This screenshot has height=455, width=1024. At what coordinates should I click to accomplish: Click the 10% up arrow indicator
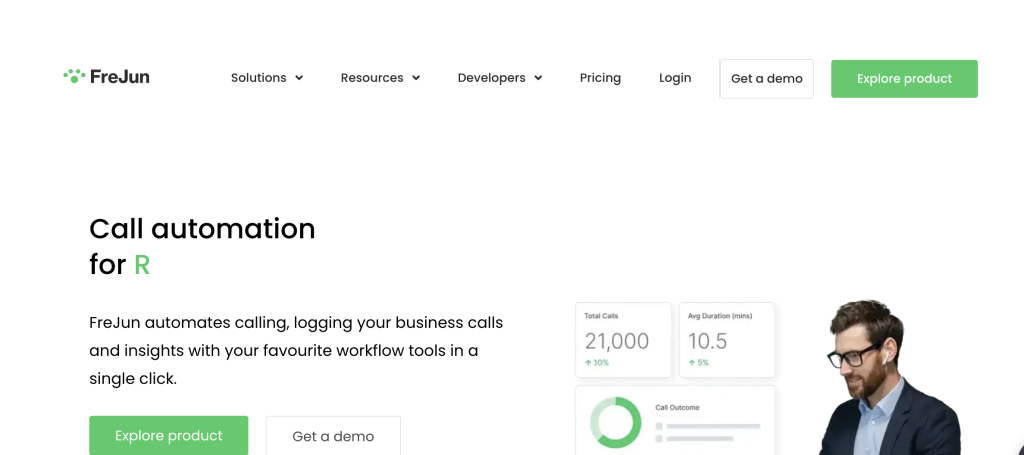click(x=597, y=362)
